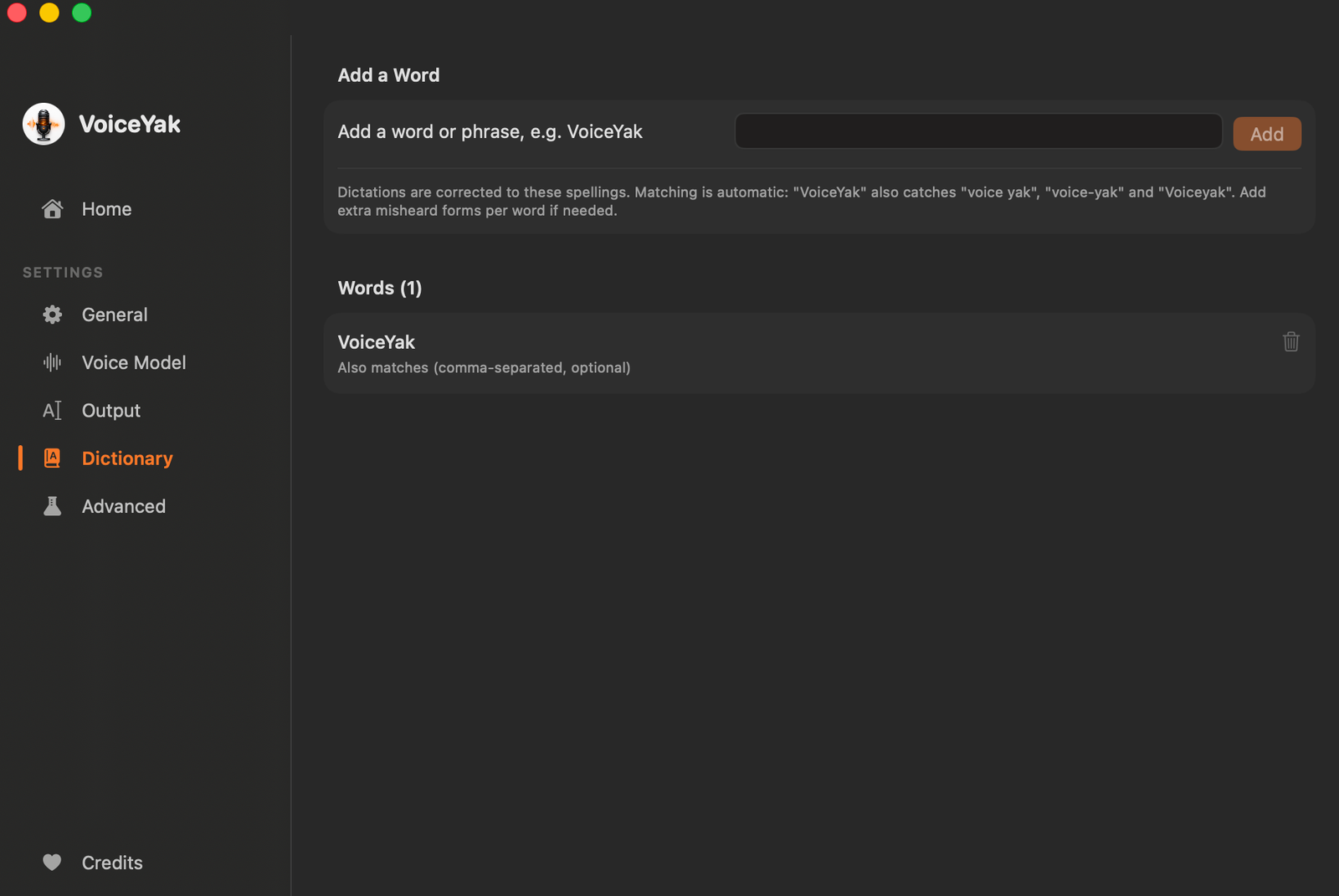Click the 'Add a word or phrase' label
The image size is (1339, 896).
[490, 131]
